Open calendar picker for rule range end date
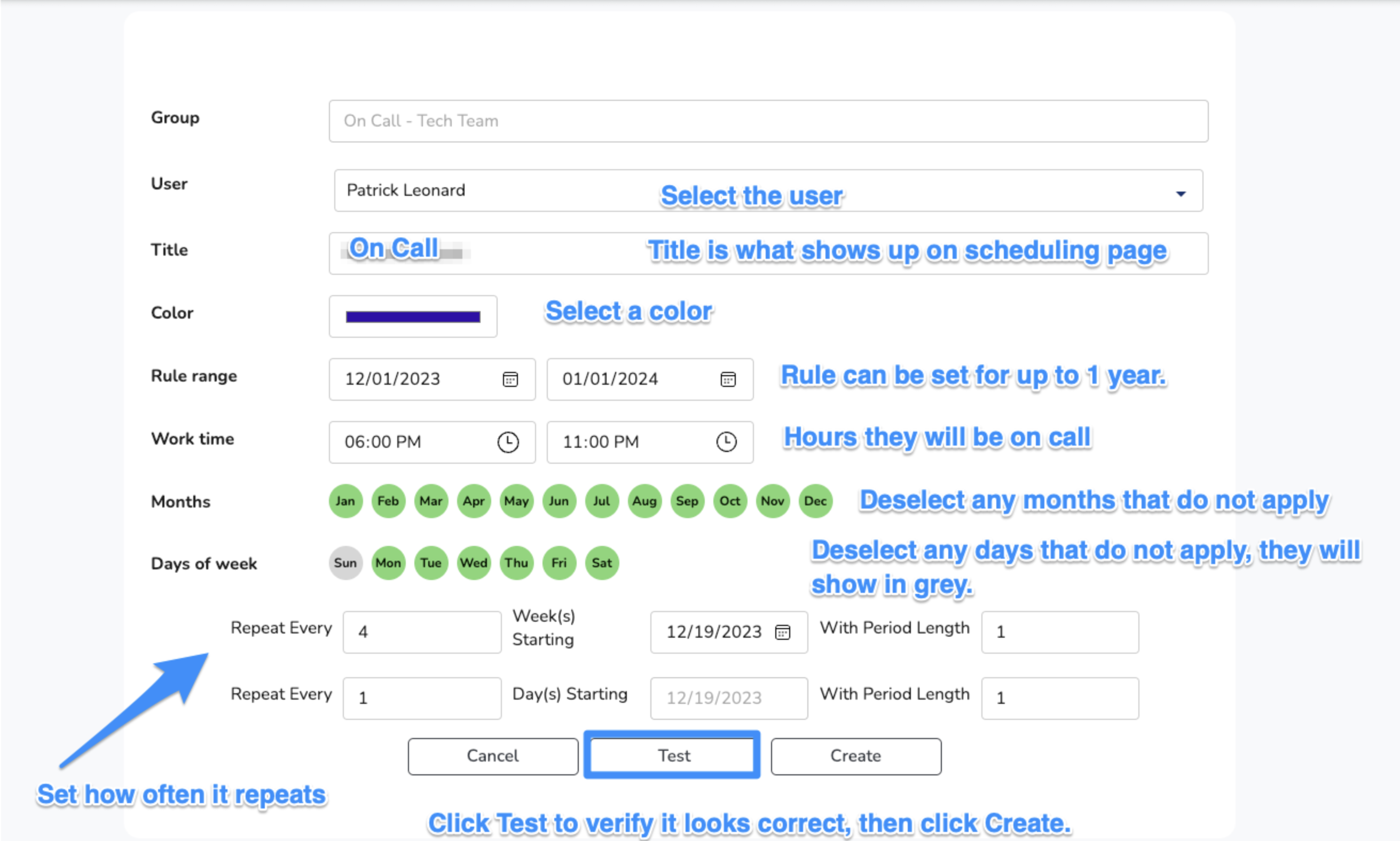This screenshot has height=841, width=1400. click(x=728, y=379)
